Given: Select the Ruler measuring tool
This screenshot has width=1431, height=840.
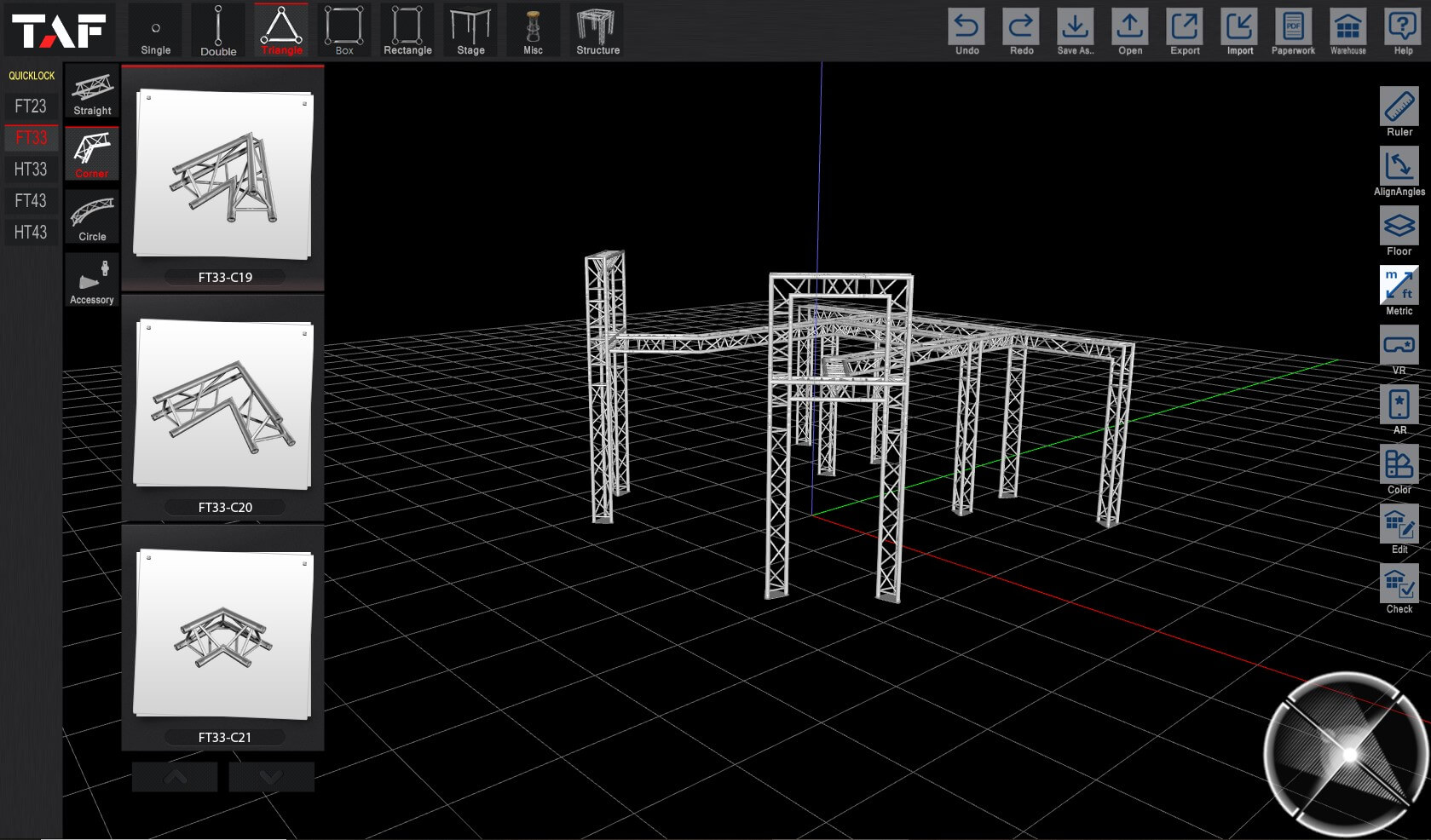Looking at the screenshot, I should coord(1399,112).
